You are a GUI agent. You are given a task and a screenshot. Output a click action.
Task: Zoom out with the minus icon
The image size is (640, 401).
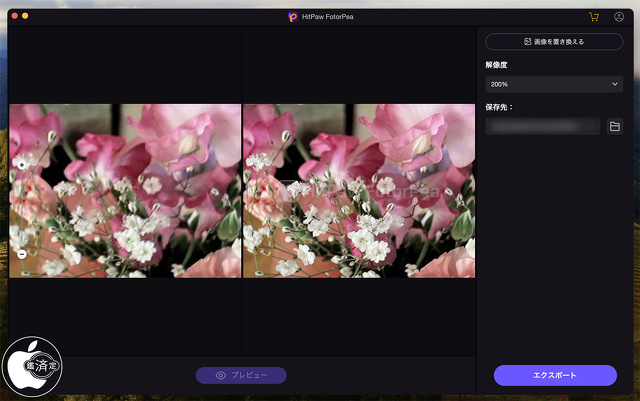(x=22, y=254)
